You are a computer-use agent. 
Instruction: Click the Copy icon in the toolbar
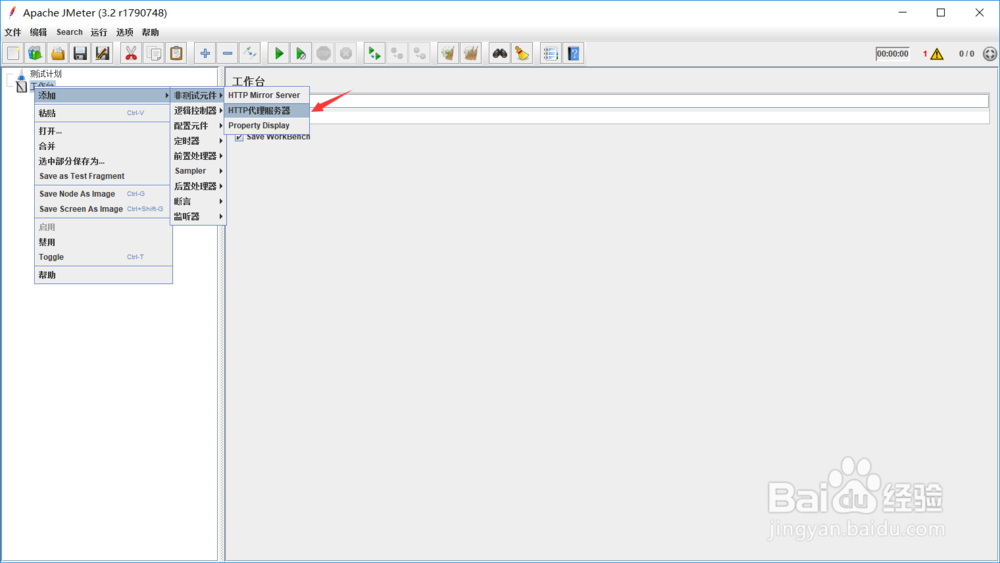[x=154, y=54]
